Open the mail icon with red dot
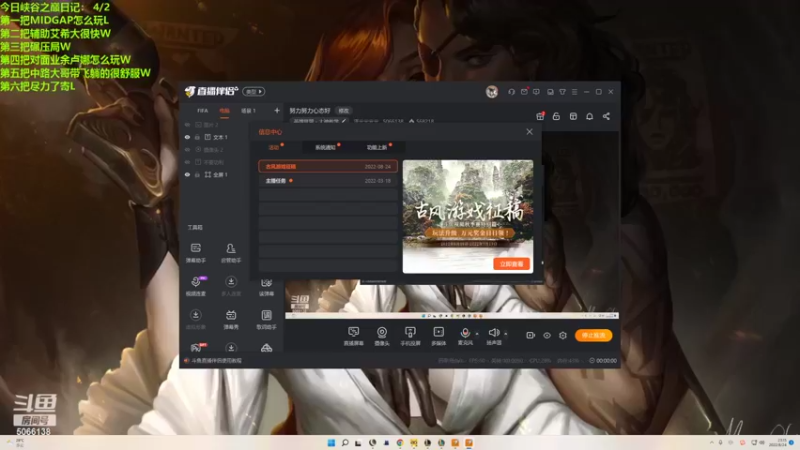 (x=524, y=92)
